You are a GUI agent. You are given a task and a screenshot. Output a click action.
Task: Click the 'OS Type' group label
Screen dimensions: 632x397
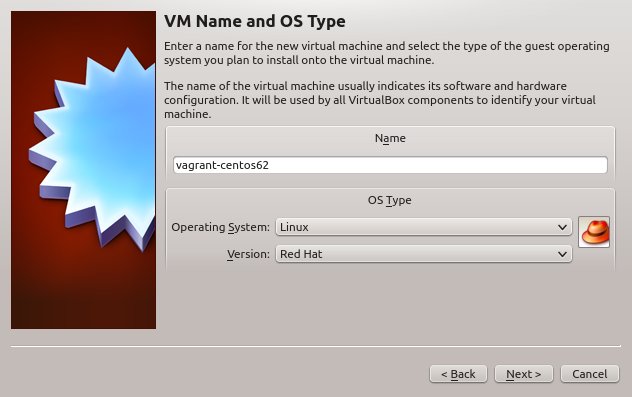(389, 200)
